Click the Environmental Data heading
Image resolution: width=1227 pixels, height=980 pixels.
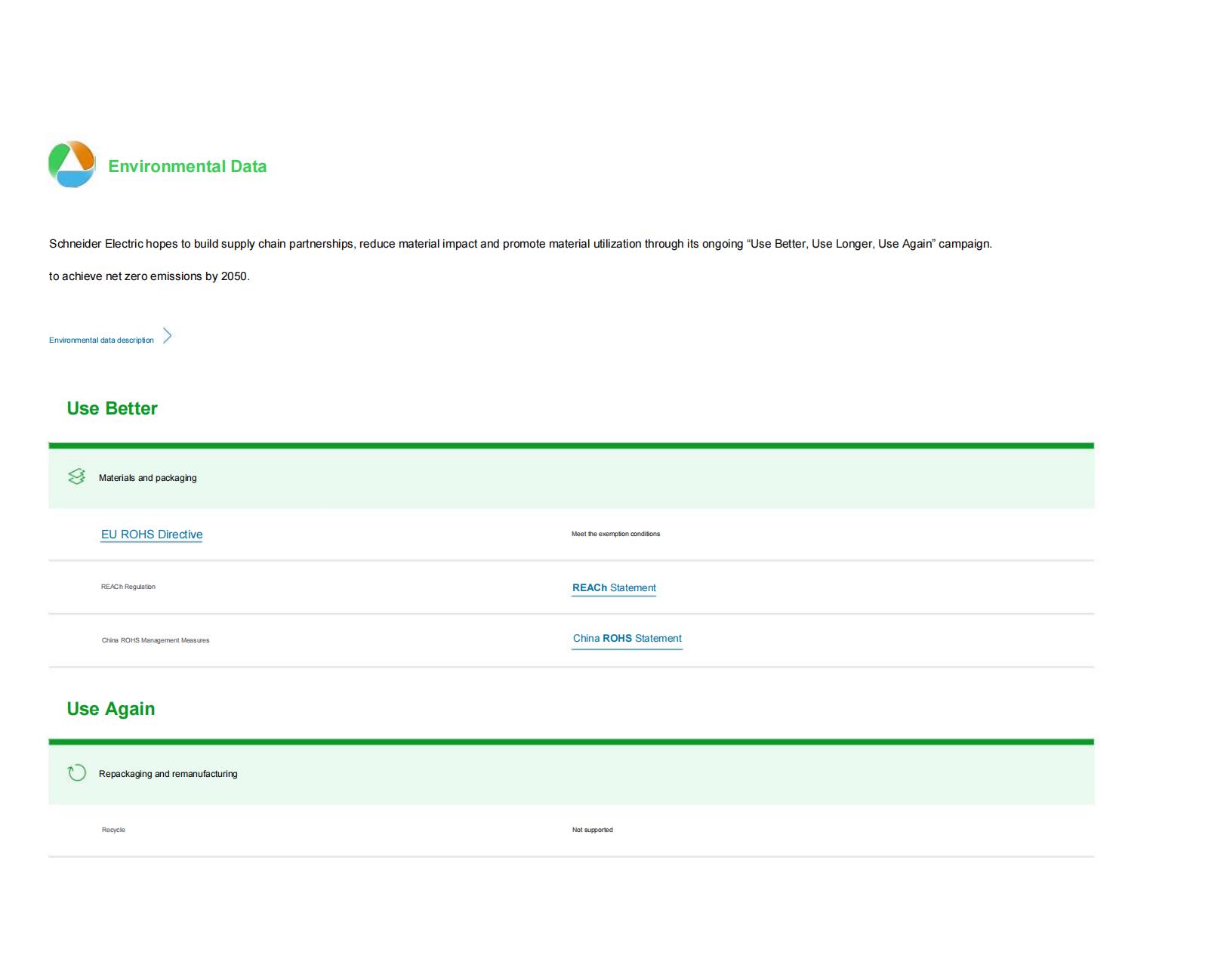click(187, 167)
